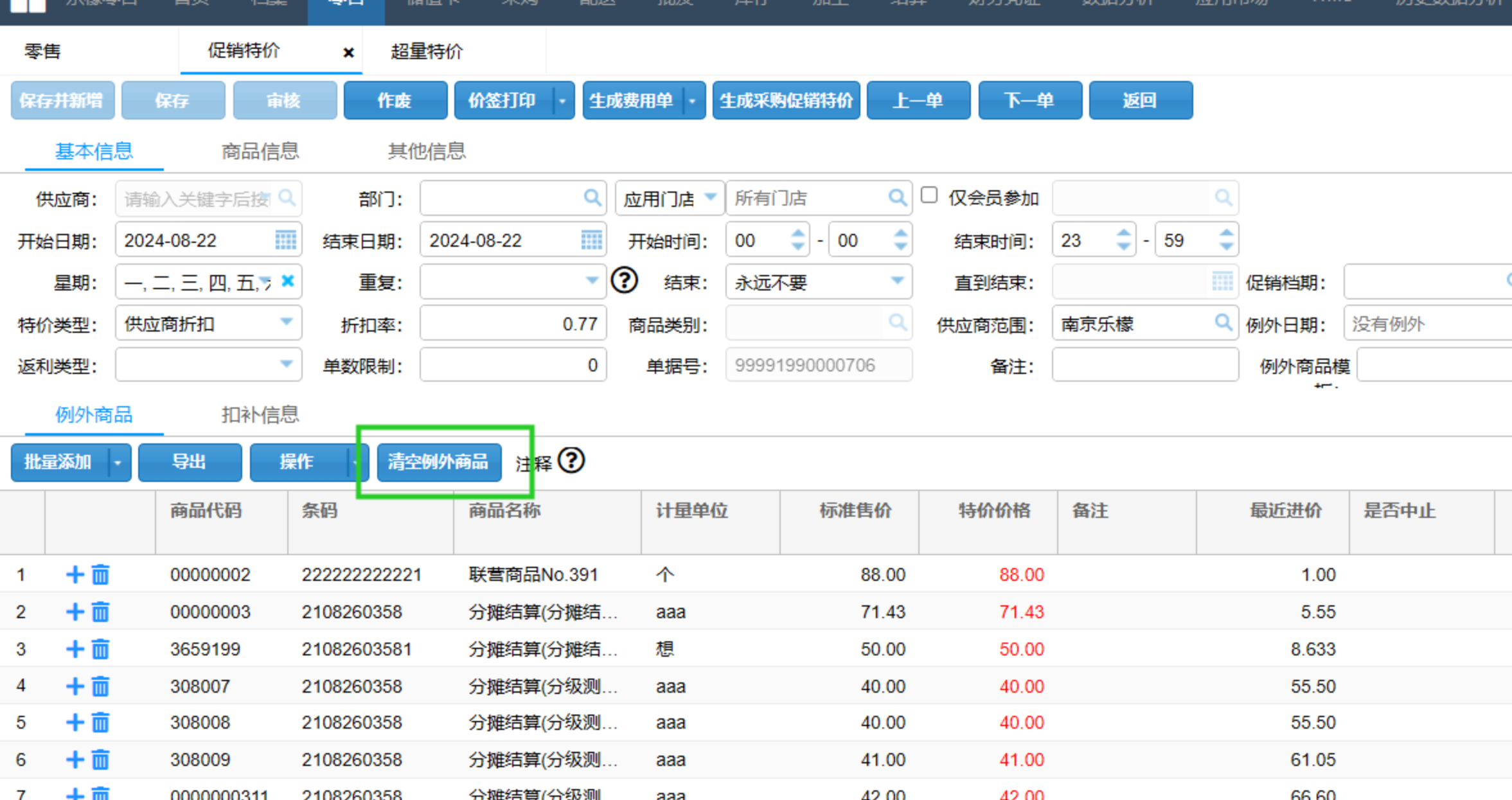Screen dimensions: 1512x800
Task: Click the 供应商 keyword input field
Action: [x=197, y=199]
